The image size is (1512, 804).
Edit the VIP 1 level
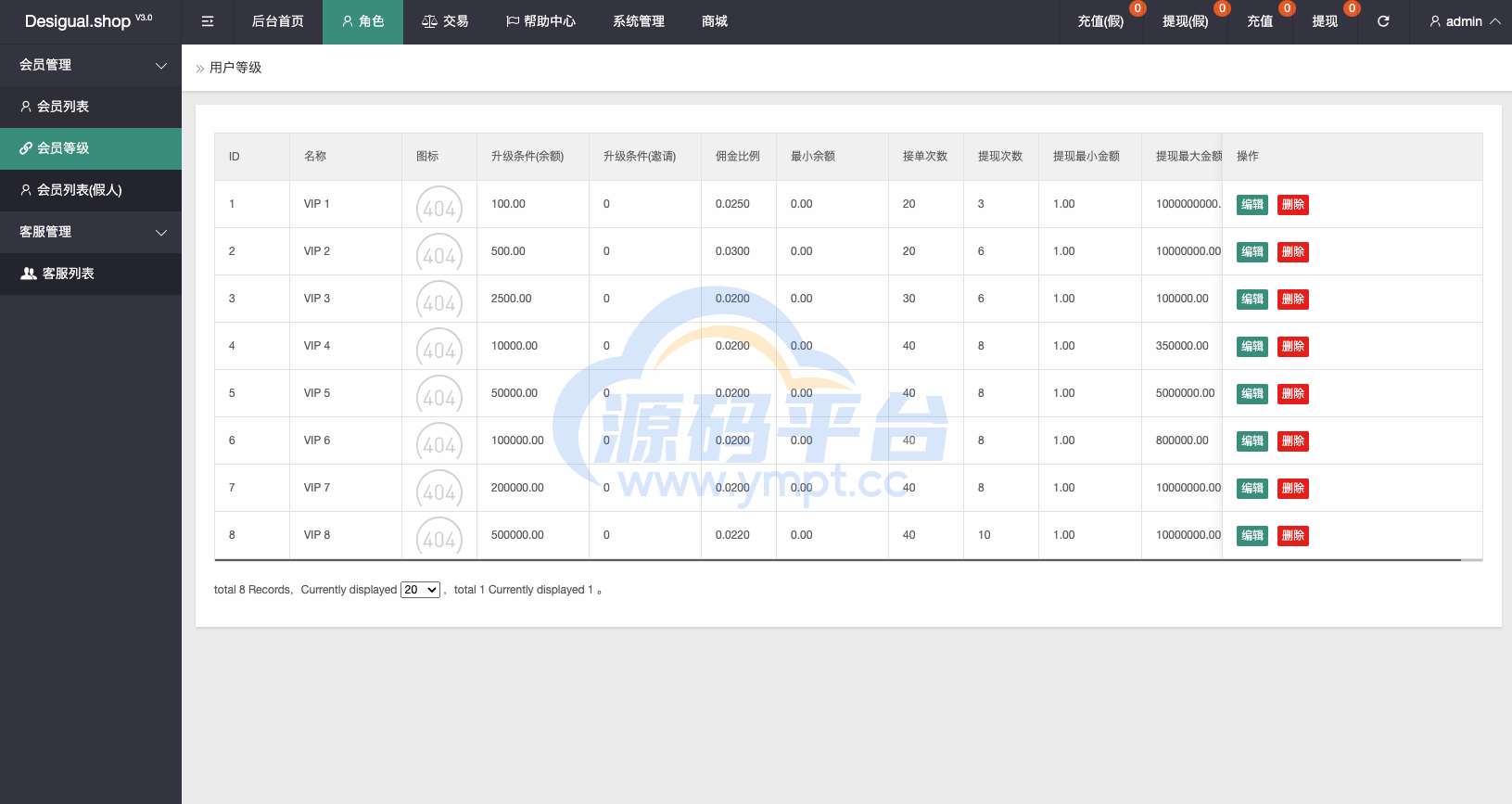coord(1252,205)
